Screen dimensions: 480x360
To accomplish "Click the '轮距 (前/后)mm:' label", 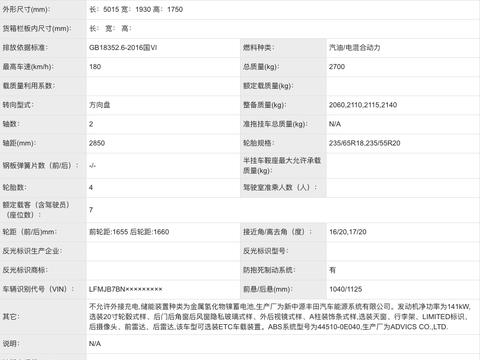I will pyautogui.click(x=30, y=232).
